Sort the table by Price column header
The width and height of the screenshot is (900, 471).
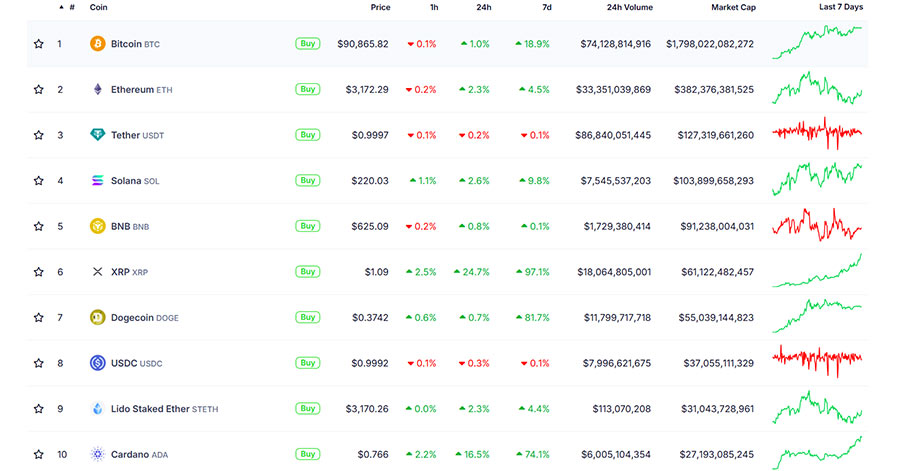[380, 7]
